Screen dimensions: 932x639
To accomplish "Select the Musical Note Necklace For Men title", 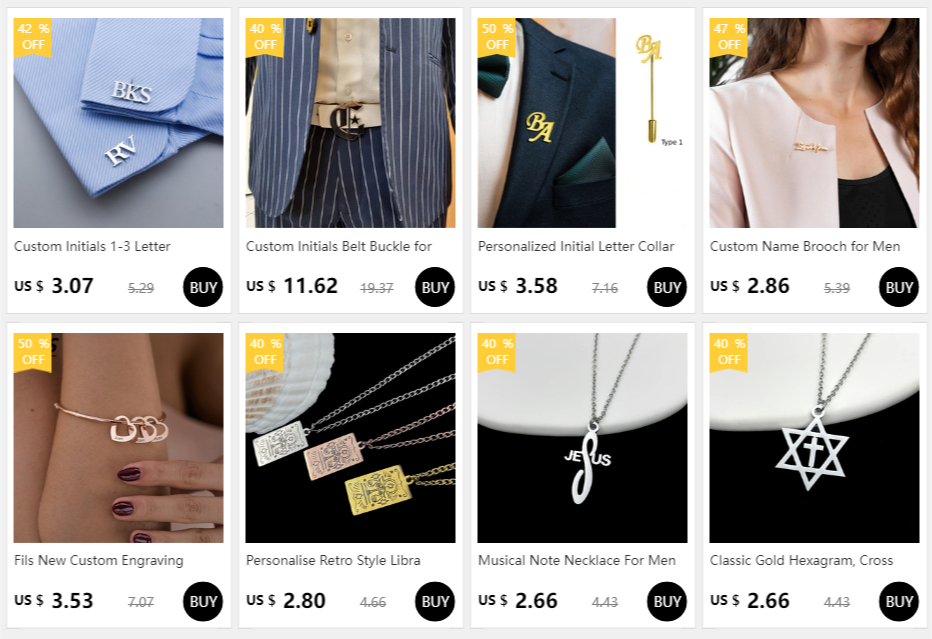I will [x=577, y=561].
